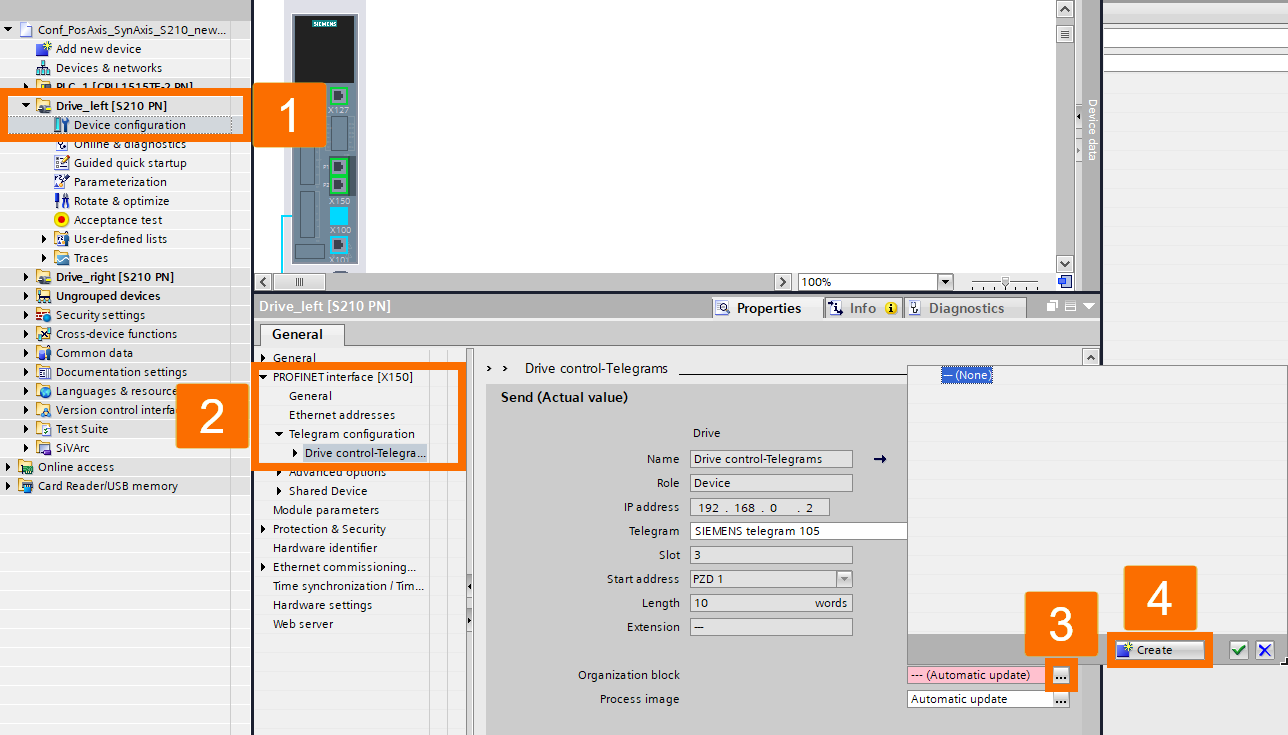The height and width of the screenshot is (735, 1288).
Task: Open Start address PZD 1 dropdown
Action: [844, 579]
